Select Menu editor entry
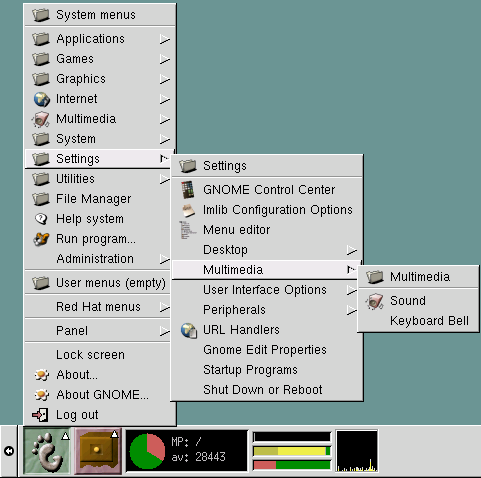This screenshot has width=481, height=478. (267, 230)
